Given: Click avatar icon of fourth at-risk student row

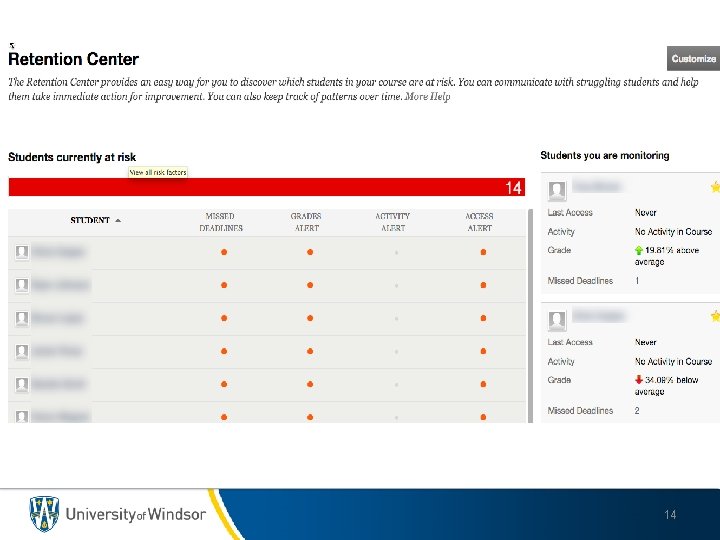Looking at the screenshot, I should pos(22,351).
